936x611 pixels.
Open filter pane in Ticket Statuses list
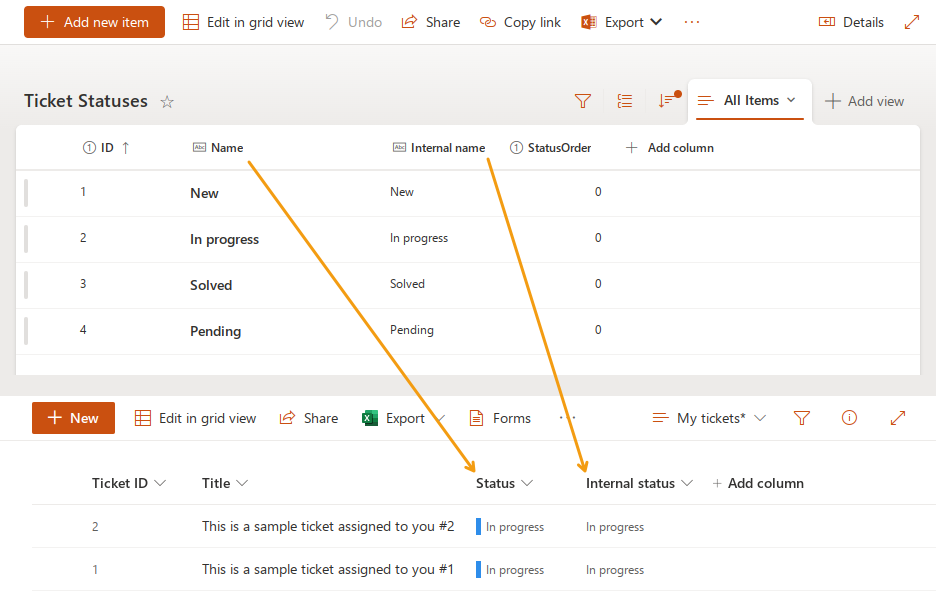click(583, 101)
